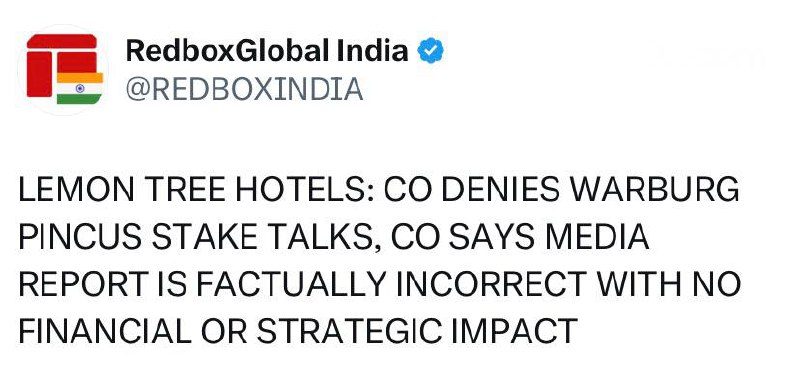Open the RedboxGlobal India display name

click(267, 51)
